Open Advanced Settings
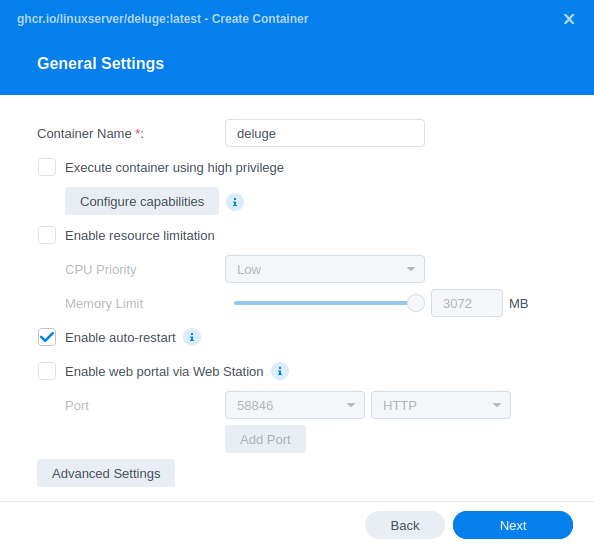This screenshot has width=594, height=547. tap(106, 473)
